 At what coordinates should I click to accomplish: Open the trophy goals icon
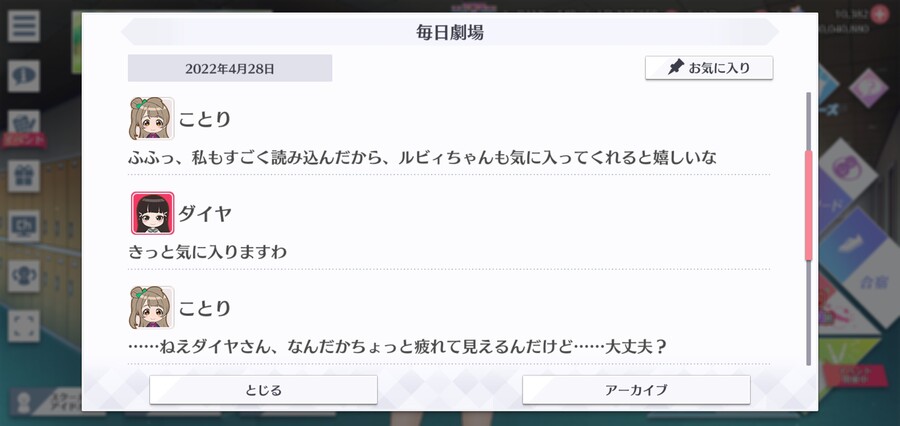[x=24, y=276]
